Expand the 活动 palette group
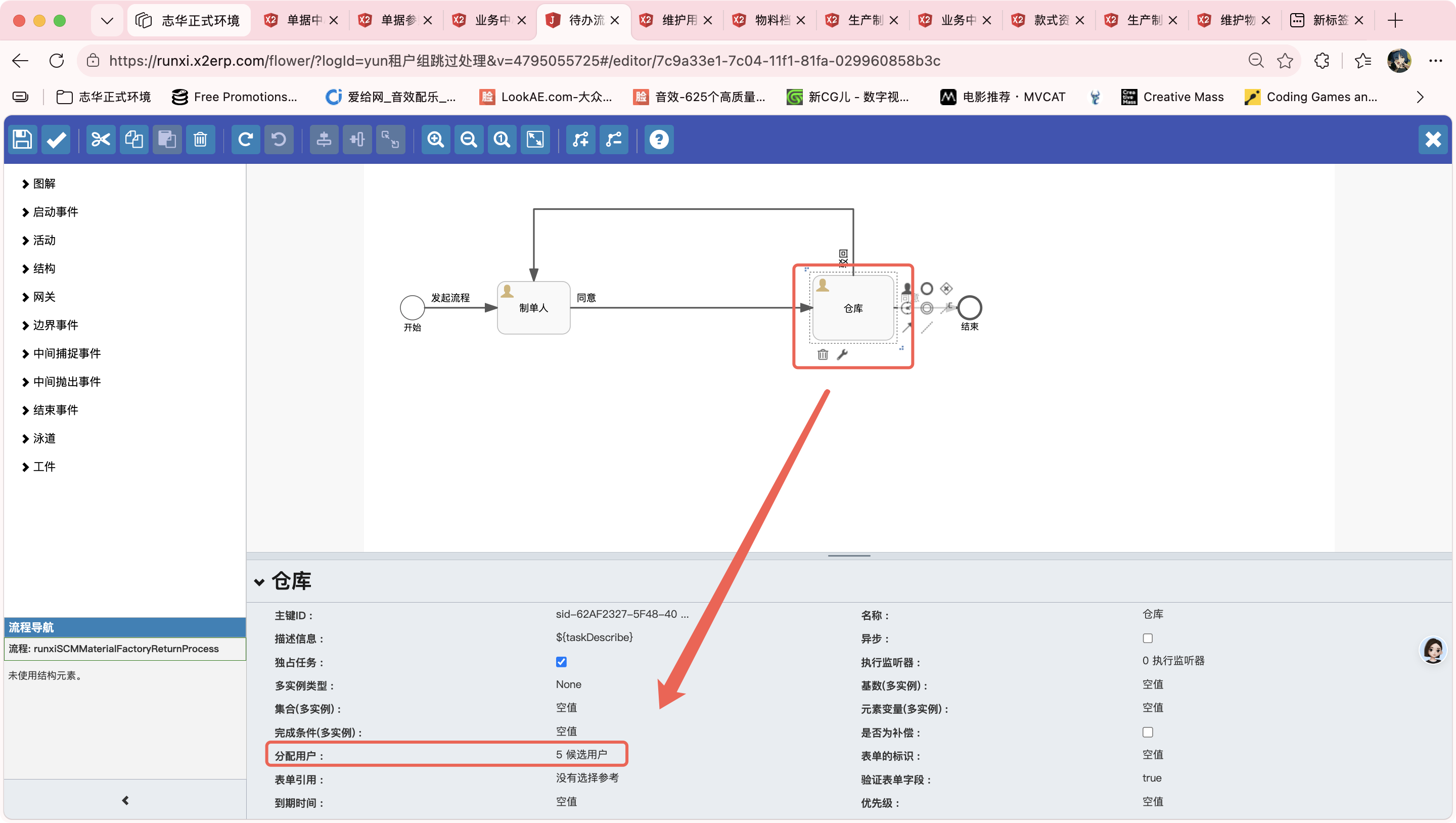Image resolution: width=1456 pixels, height=823 pixels. coord(38,240)
